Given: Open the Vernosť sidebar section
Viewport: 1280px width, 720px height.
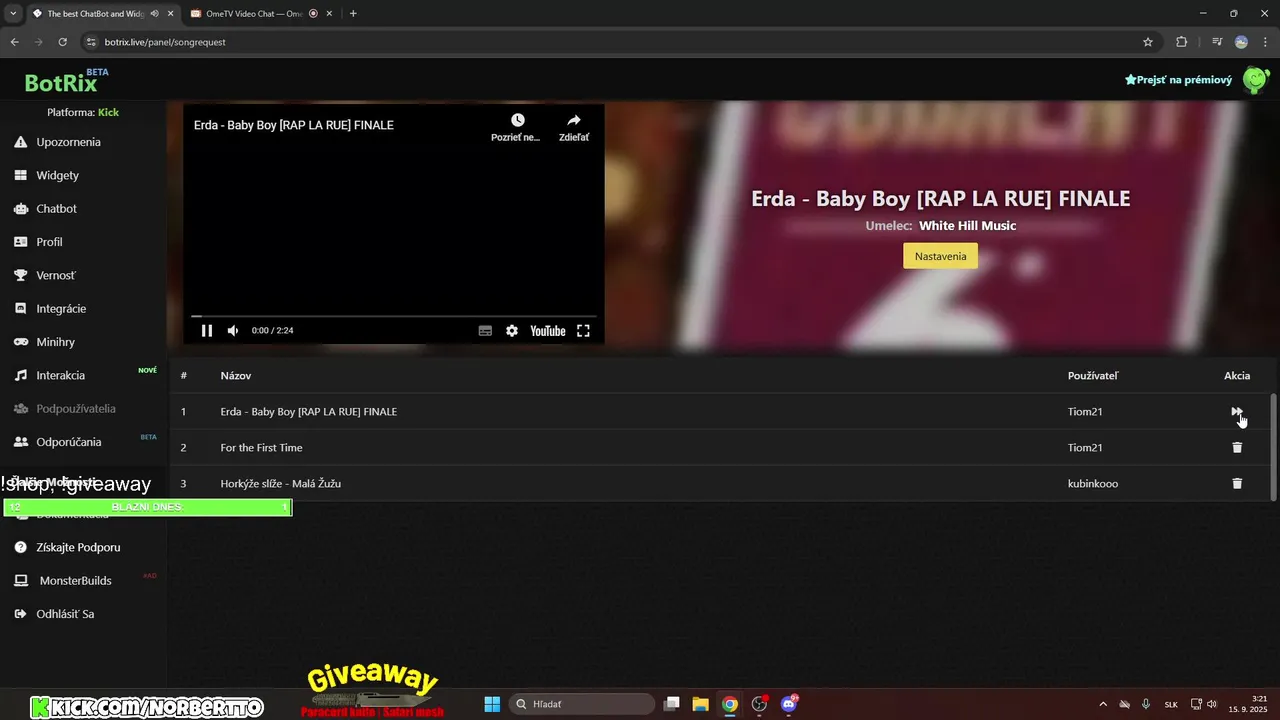Looking at the screenshot, I should point(56,275).
